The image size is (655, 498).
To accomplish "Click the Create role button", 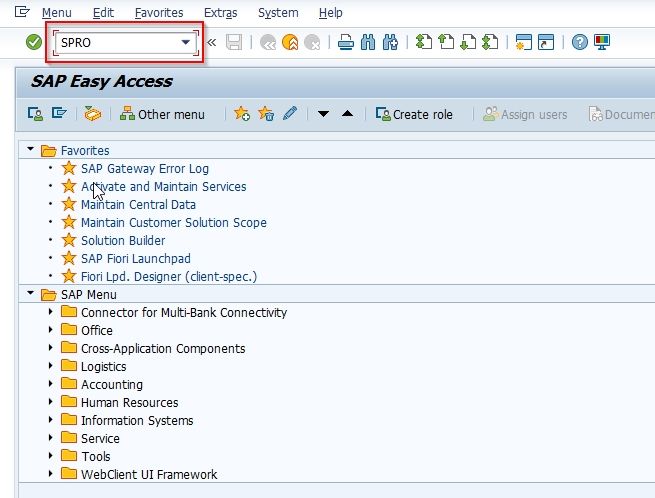I will pyautogui.click(x=414, y=114).
